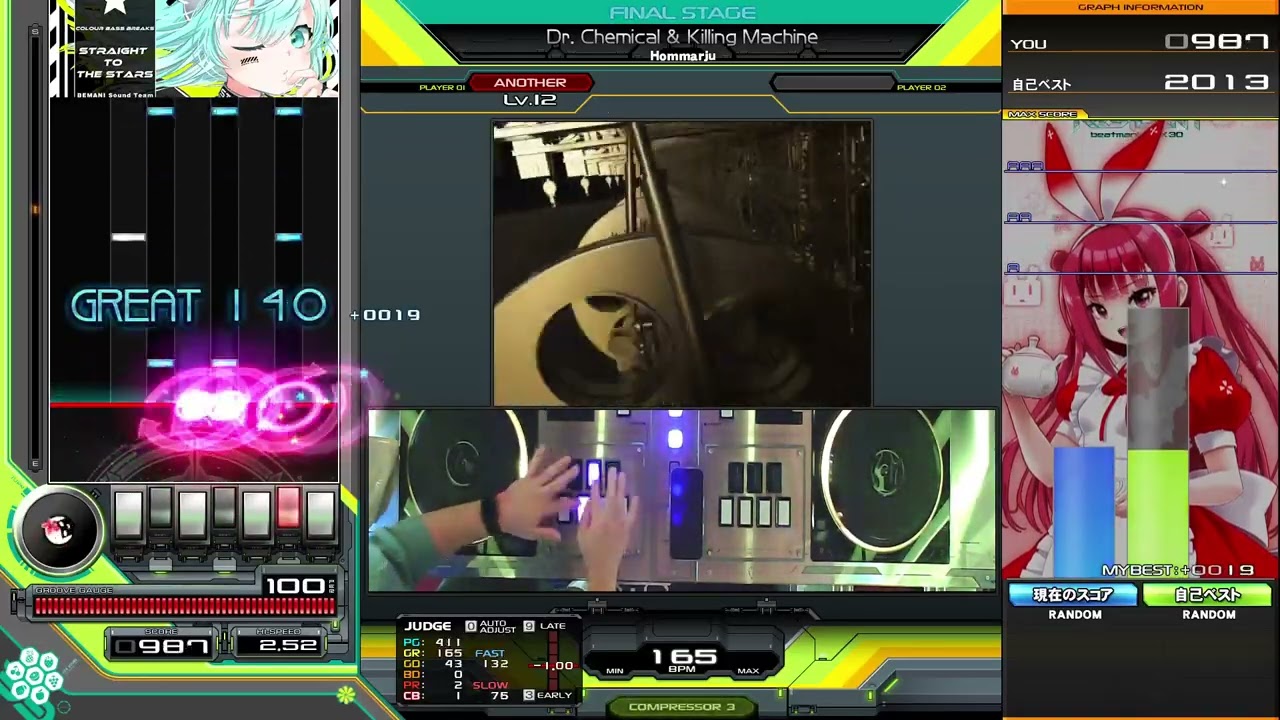This screenshot has width=1280, height=720.
Task: Click the red groove gauge bar
Action: pyautogui.click(x=184, y=605)
